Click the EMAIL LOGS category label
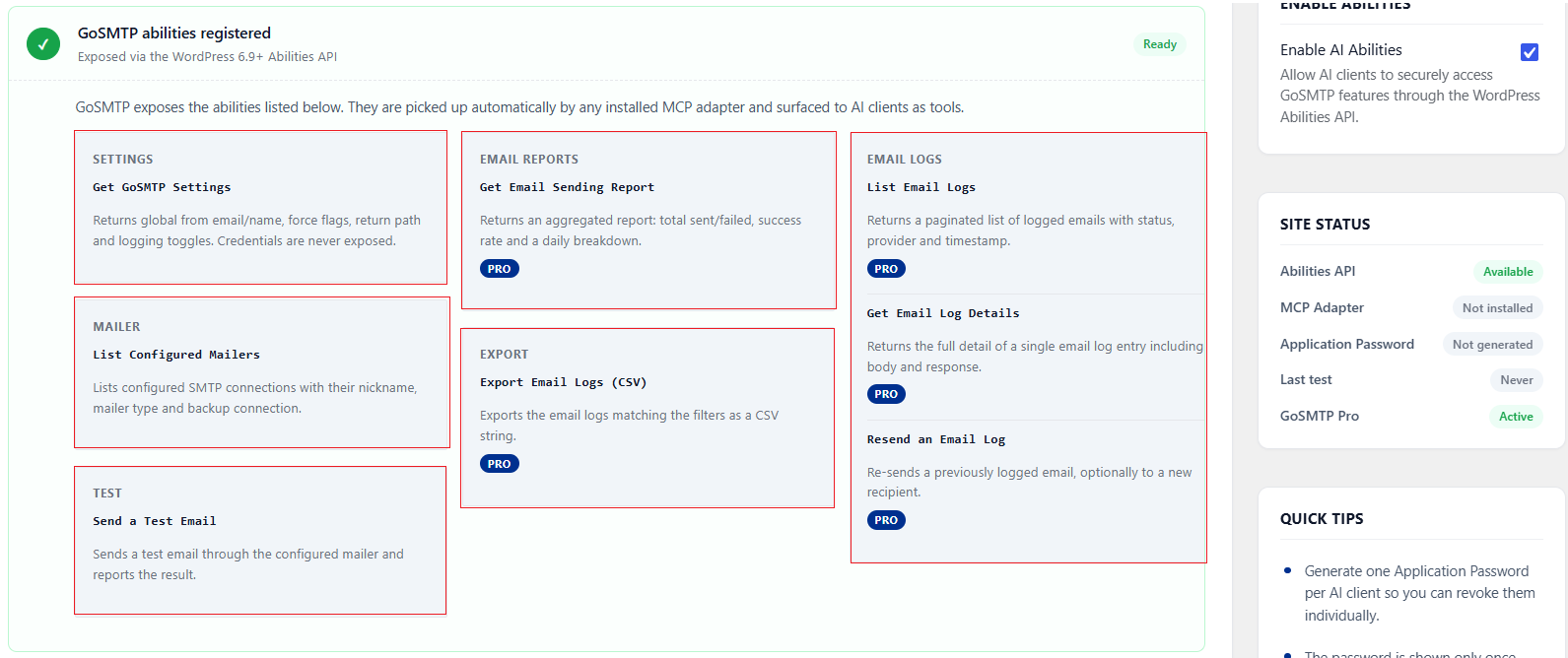The image size is (1568, 658). 905,160
